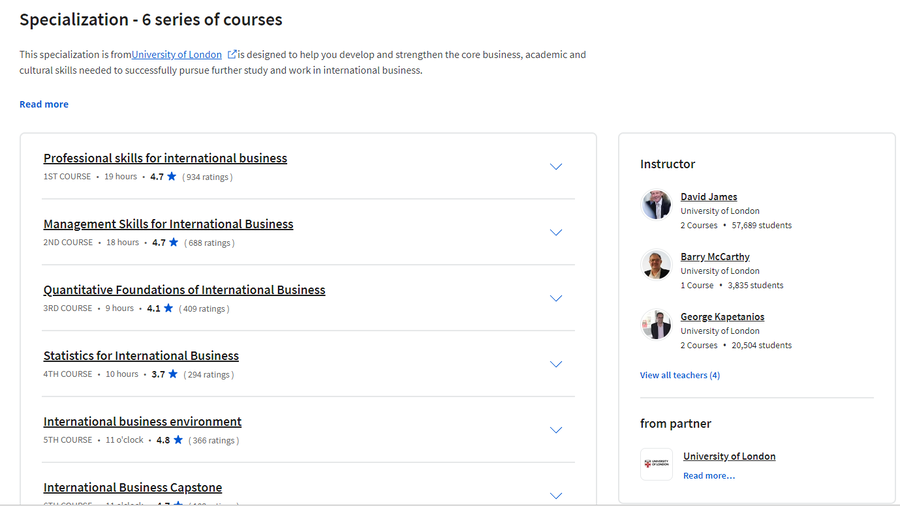The image size is (900, 506).
Task: Click '( 934 ratings )' text
Action: (x=207, y=177)
